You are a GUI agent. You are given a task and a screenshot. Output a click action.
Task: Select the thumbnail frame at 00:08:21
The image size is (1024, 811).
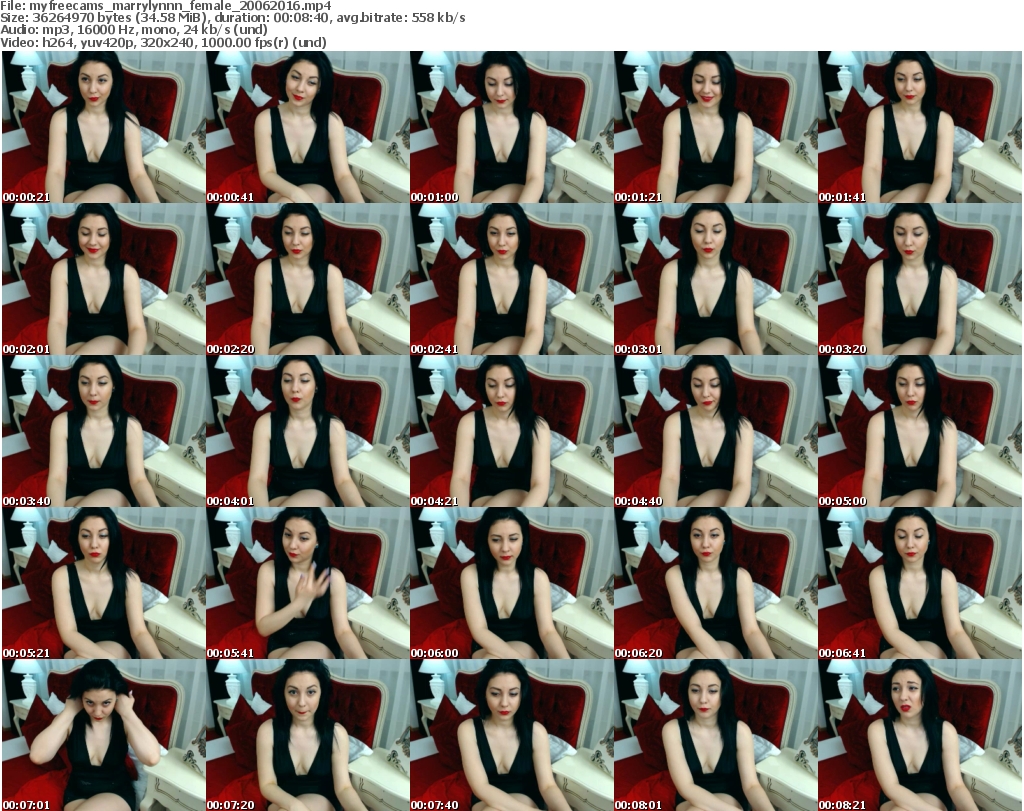[x=919, y=735]
